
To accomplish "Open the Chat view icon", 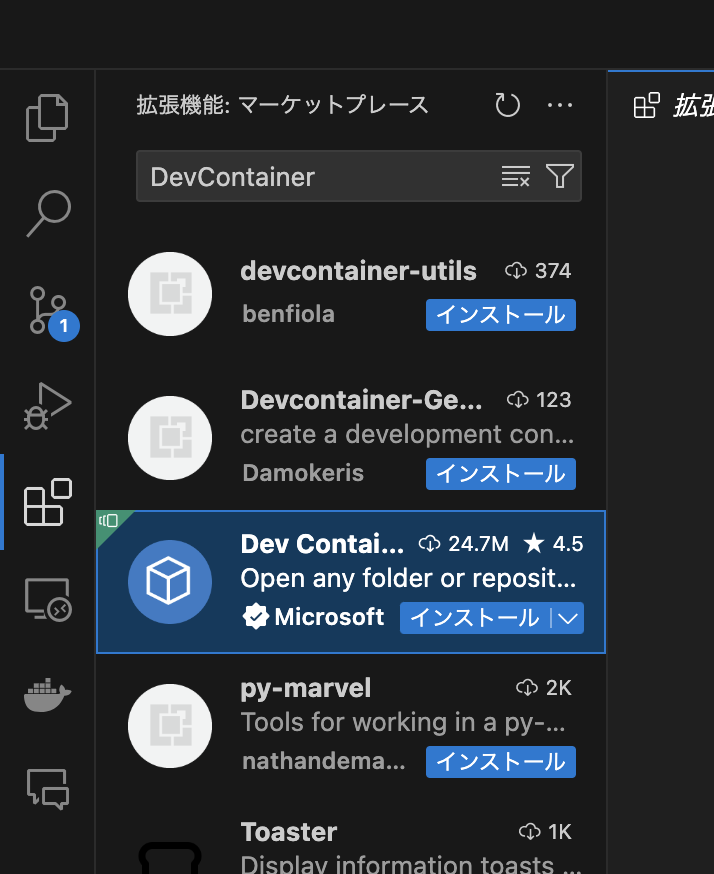I will [x=48, y=789].
